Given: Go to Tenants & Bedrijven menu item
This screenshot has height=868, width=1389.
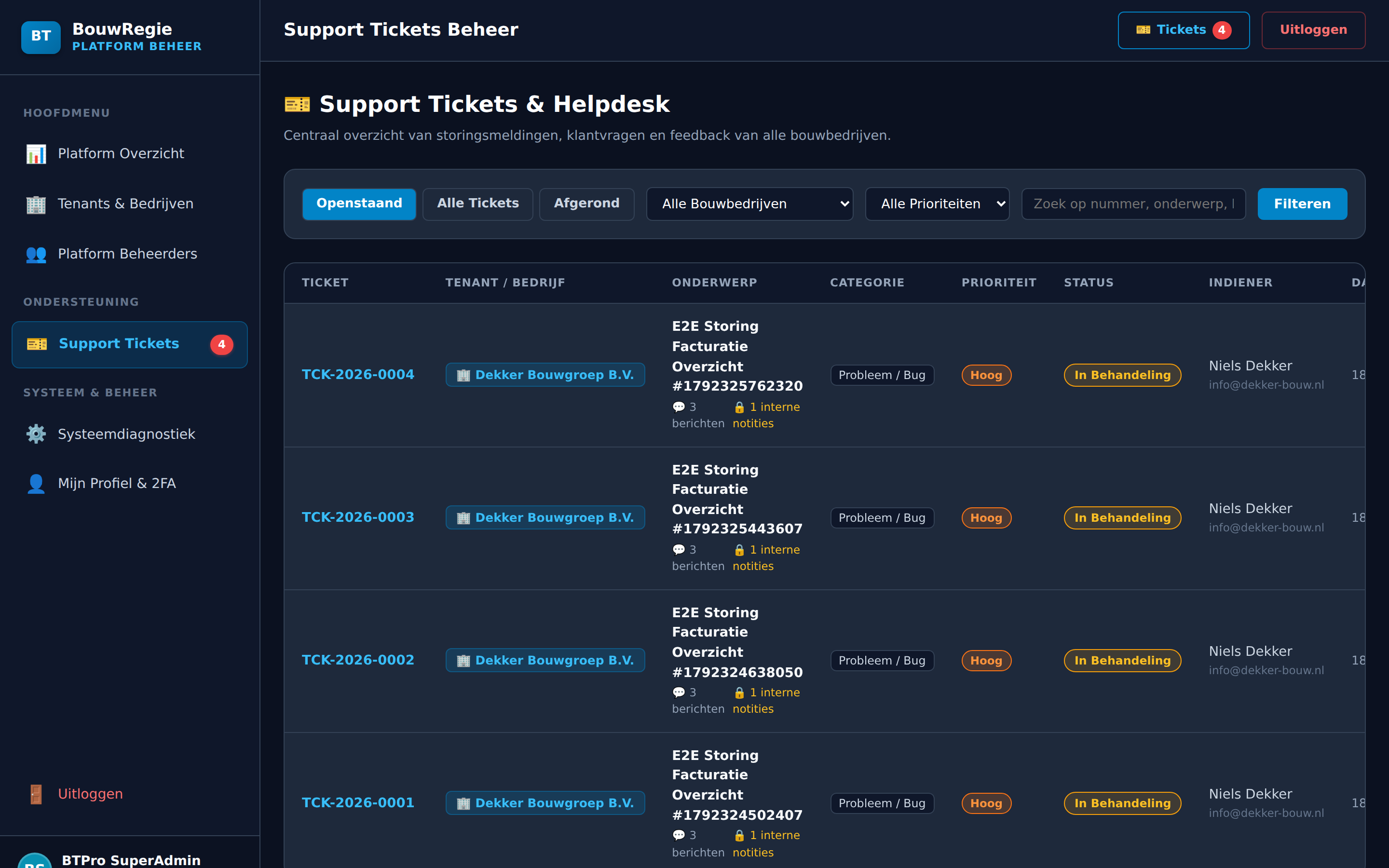Looking at the screenshot, I should (x=130, y=204).
